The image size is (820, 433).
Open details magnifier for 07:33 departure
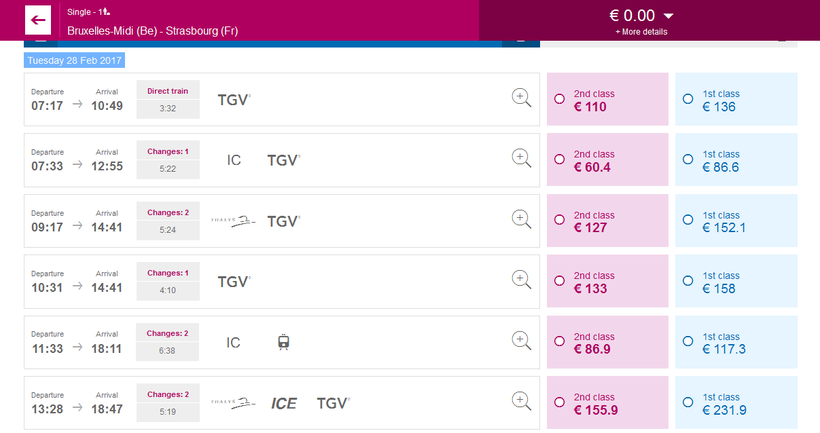pos(521,158)
